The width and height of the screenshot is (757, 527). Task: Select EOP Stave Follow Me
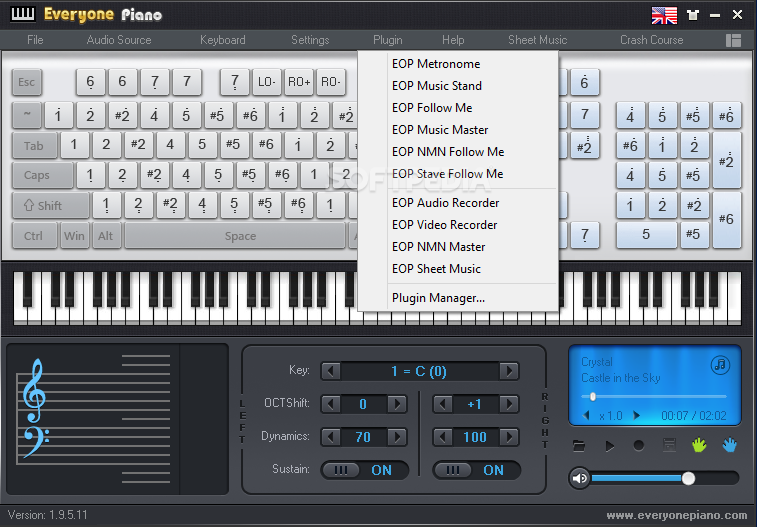point(459,174)
